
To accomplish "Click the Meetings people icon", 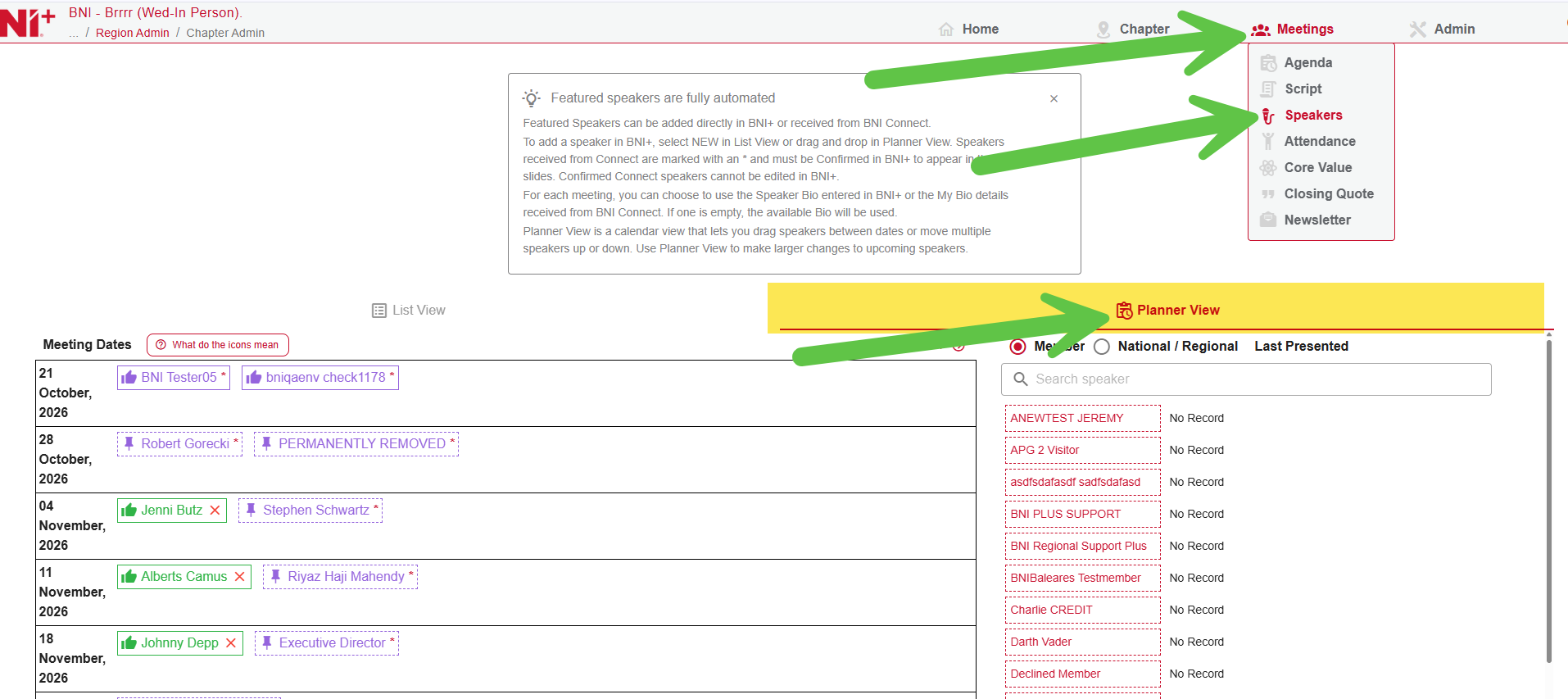I will click(x=1261, y=30).
